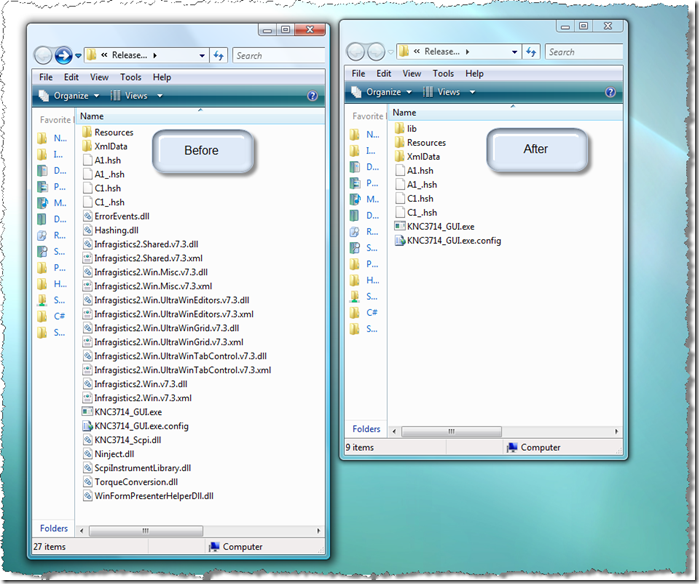The height and width of the screenshot is (584, 699).
Task: Open Views dropdown in After window
Action: [x=449, y=92]
